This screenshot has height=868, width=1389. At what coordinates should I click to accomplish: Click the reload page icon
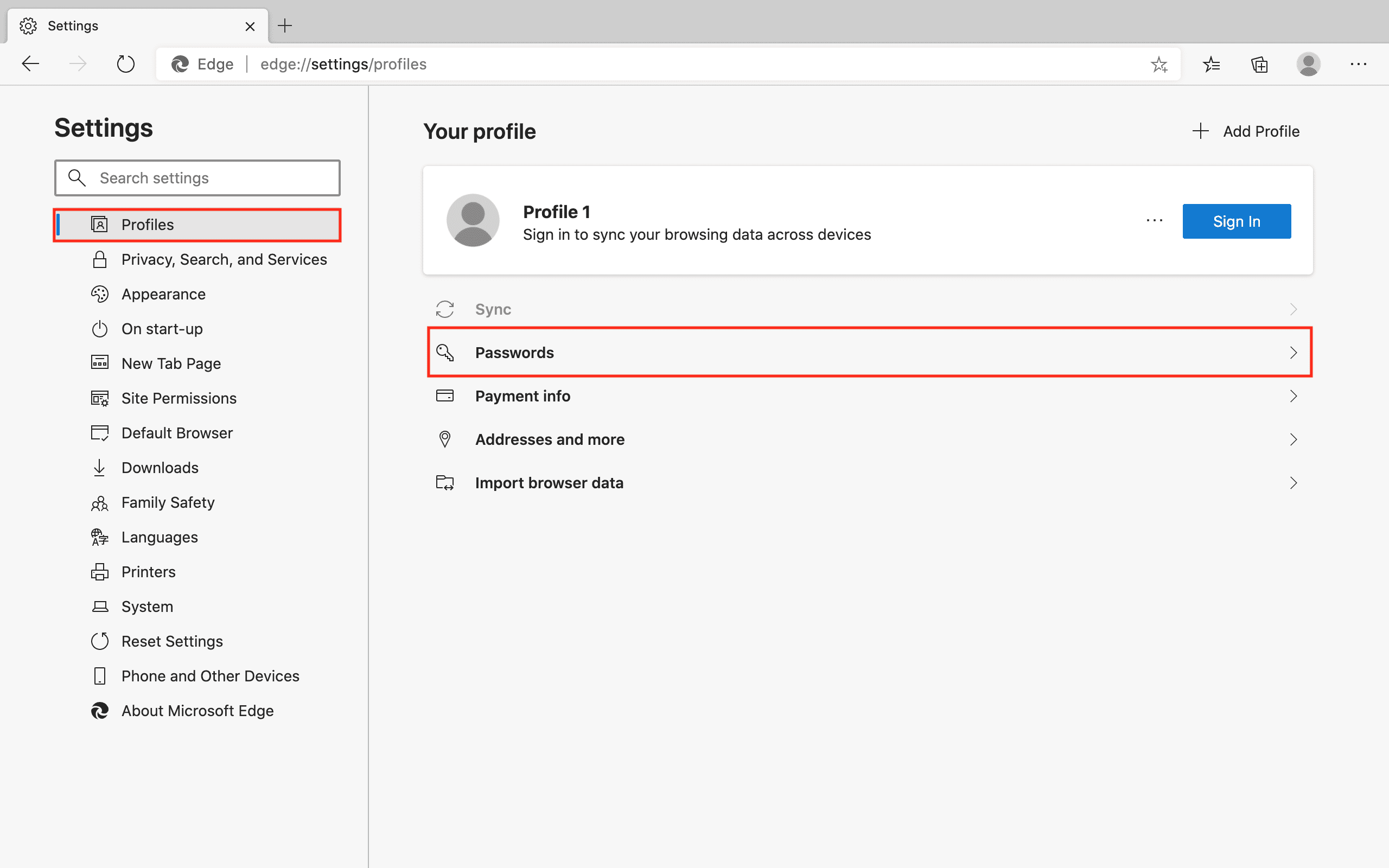[125, 63]
